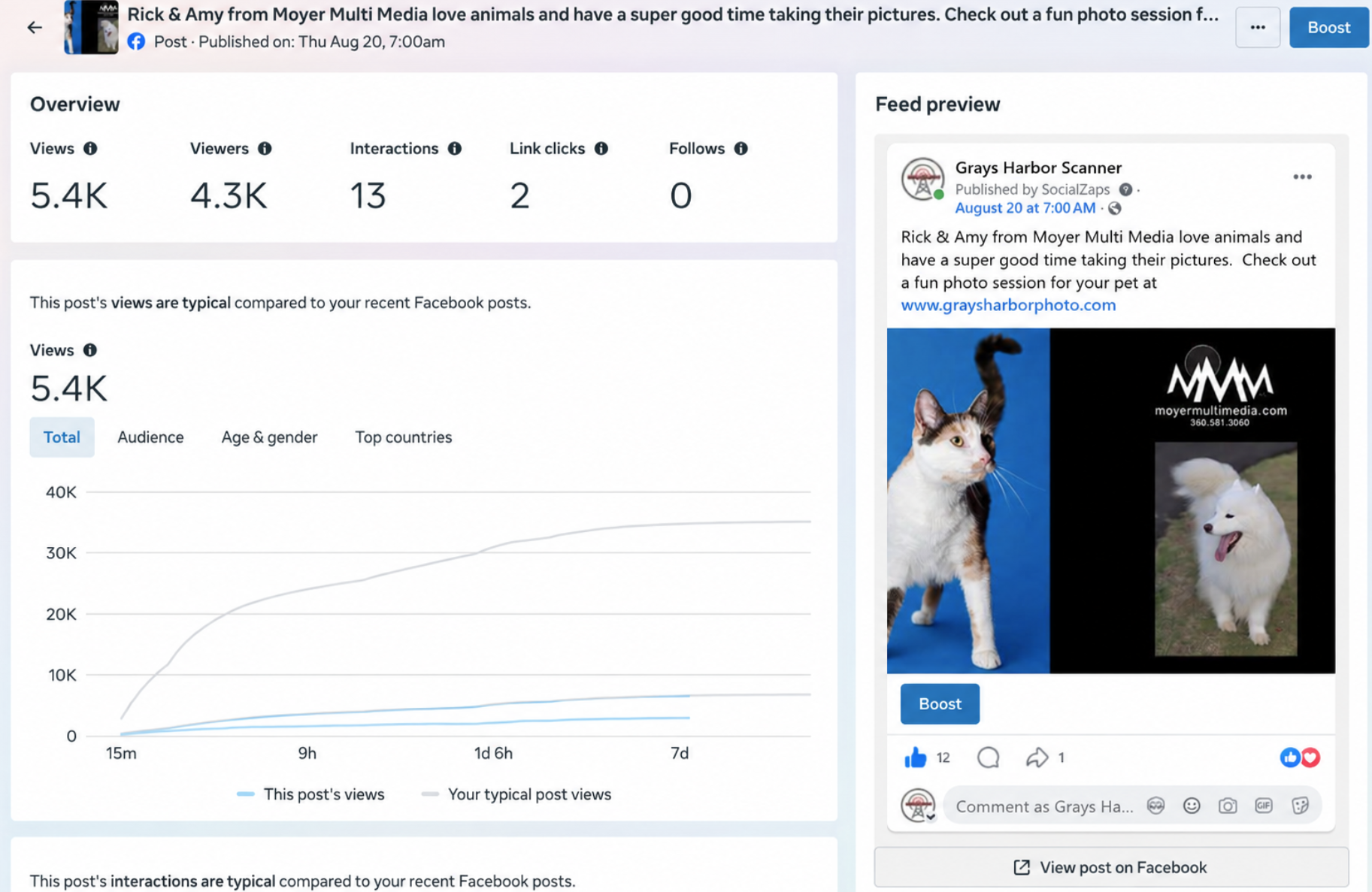Open feed preview post options ellipsis
This screenshot has height=892, width=1372.
coord(1302,177)
